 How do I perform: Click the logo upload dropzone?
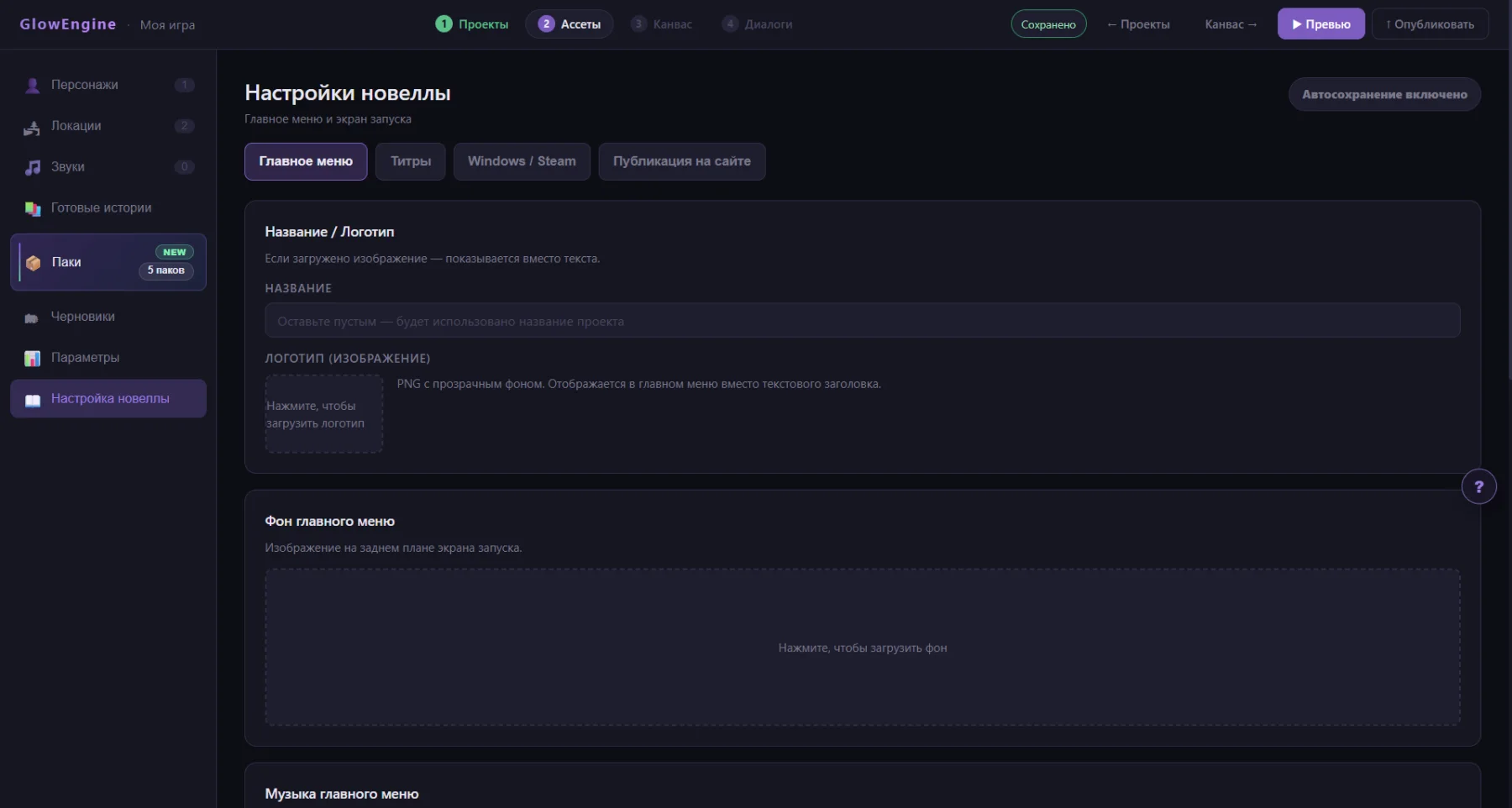coord(324,414)
